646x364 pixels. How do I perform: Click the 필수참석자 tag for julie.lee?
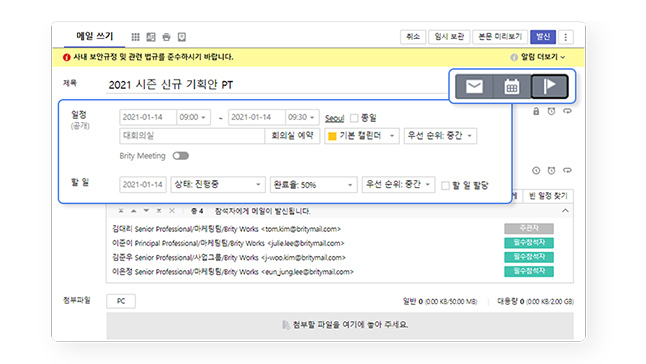[529, 243]
